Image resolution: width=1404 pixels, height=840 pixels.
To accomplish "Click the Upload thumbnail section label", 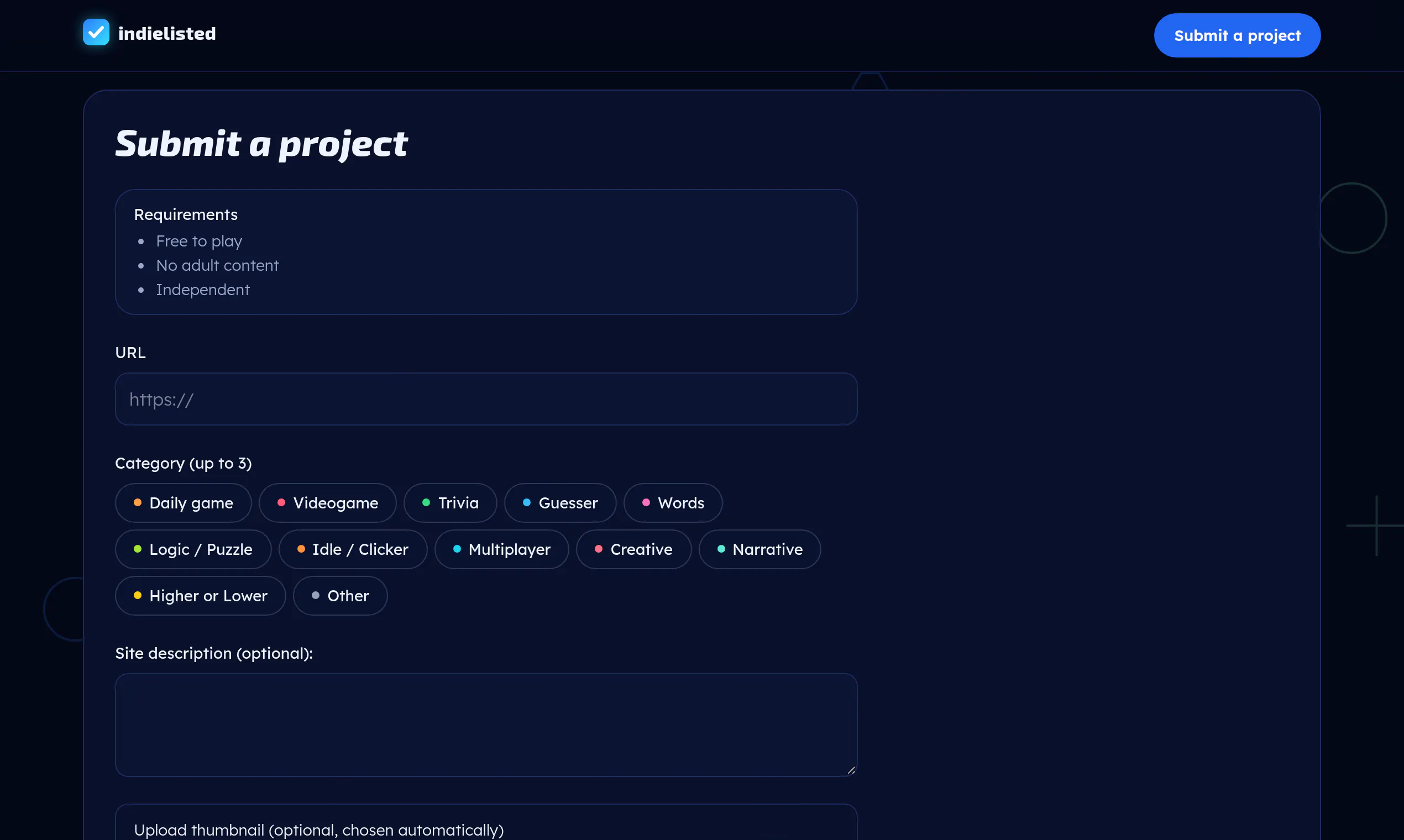I will coord(319,830).
